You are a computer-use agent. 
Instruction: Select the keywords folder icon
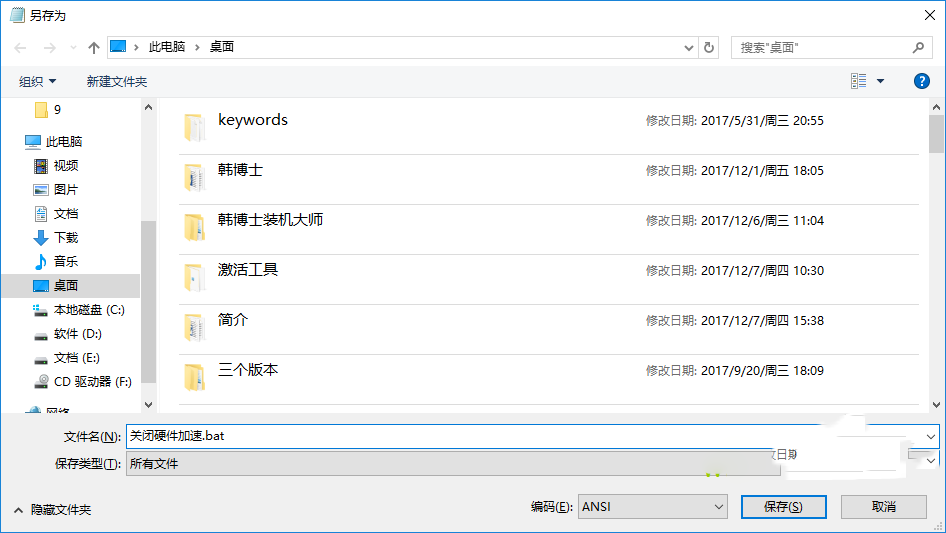click(x=194, y=127)
